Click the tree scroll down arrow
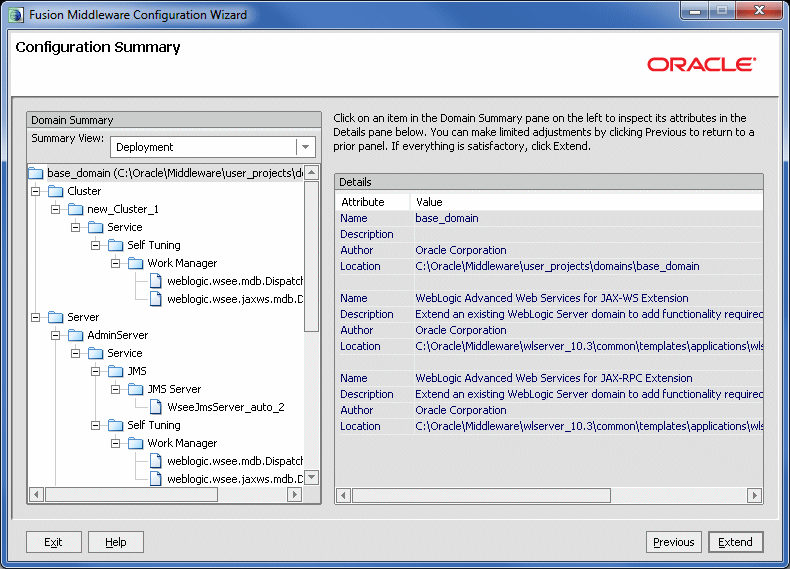This screenshot has height=569, width=790. click(x=312, y=477)
